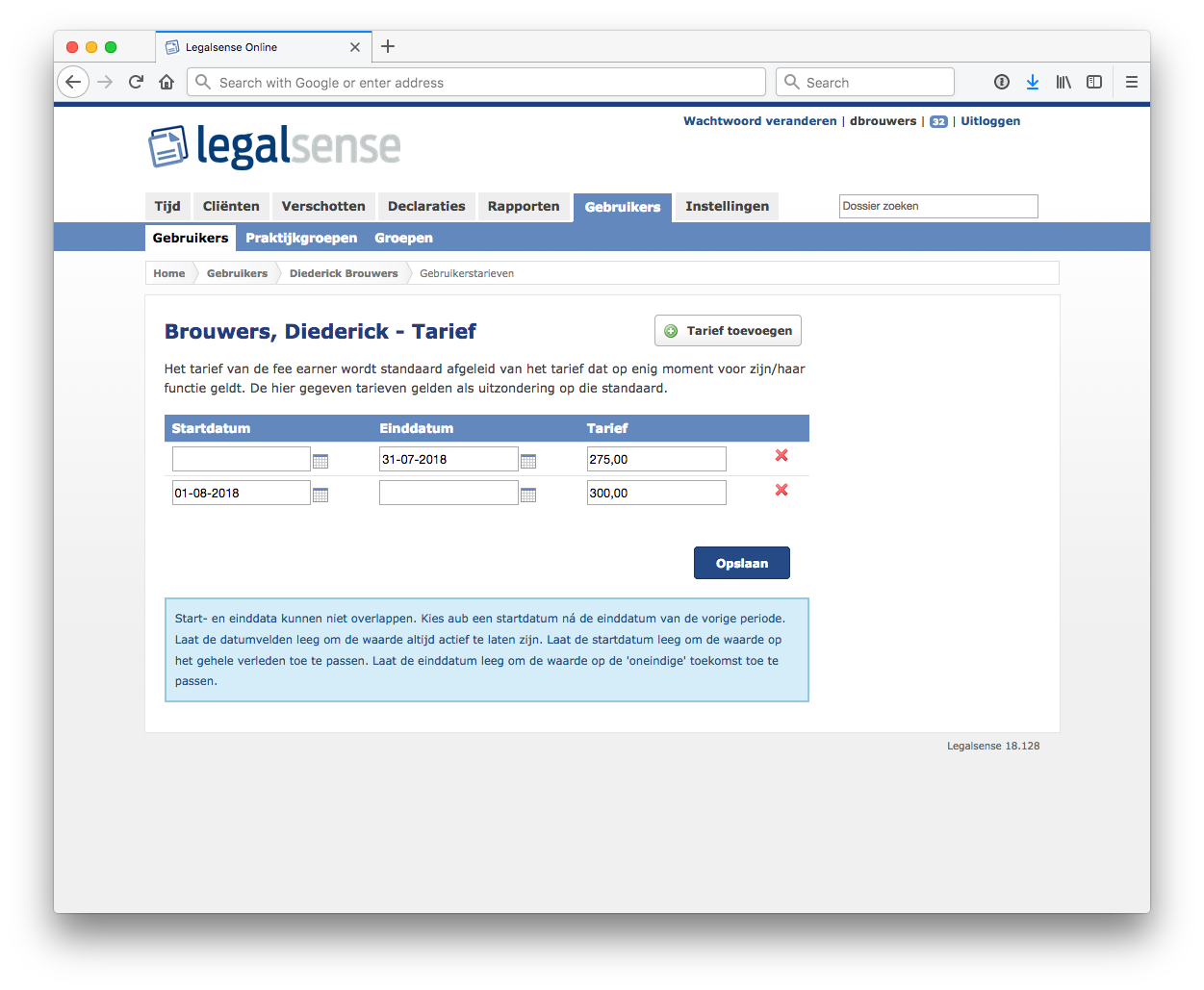Click the Einddatum column header
Viewport: 1204px width, 990px height.
click(416, 428)
